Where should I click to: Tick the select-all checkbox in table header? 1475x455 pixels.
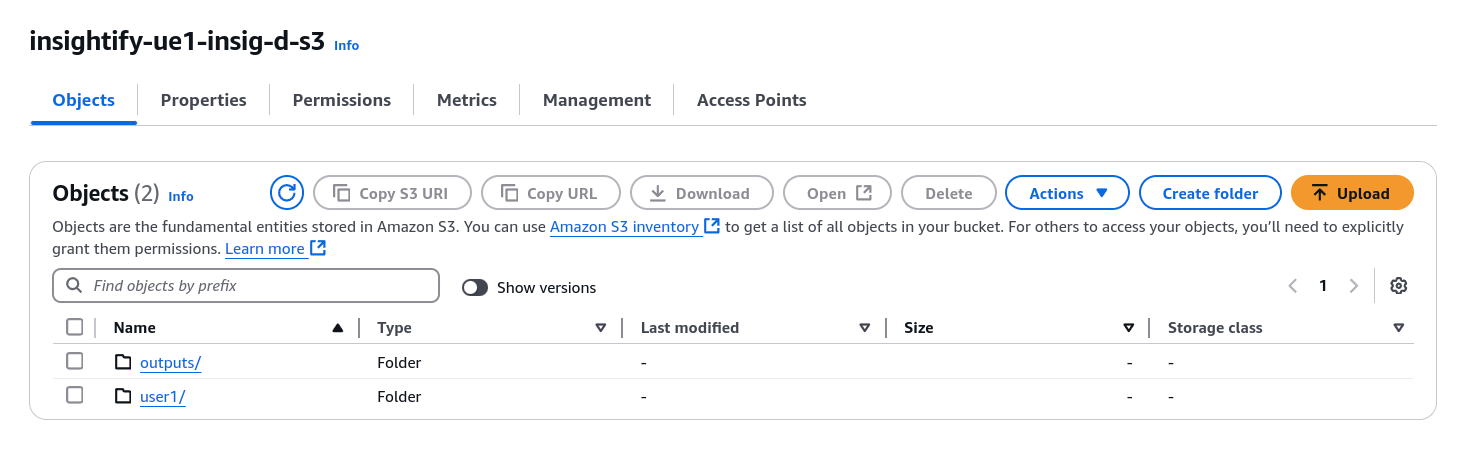pos(74,327)
